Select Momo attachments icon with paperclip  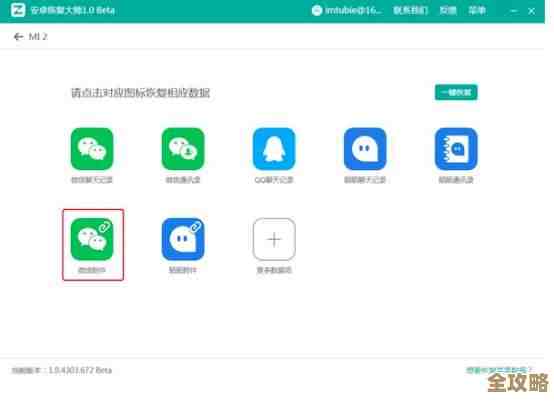click(183, 239)
